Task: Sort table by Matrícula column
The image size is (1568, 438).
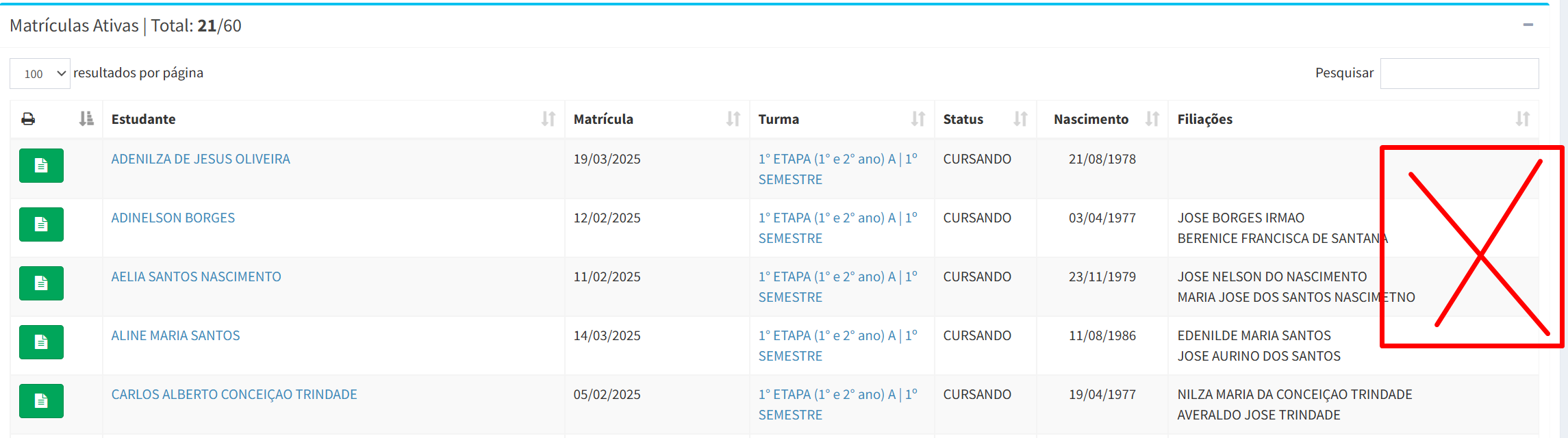Action: [657, 119]
